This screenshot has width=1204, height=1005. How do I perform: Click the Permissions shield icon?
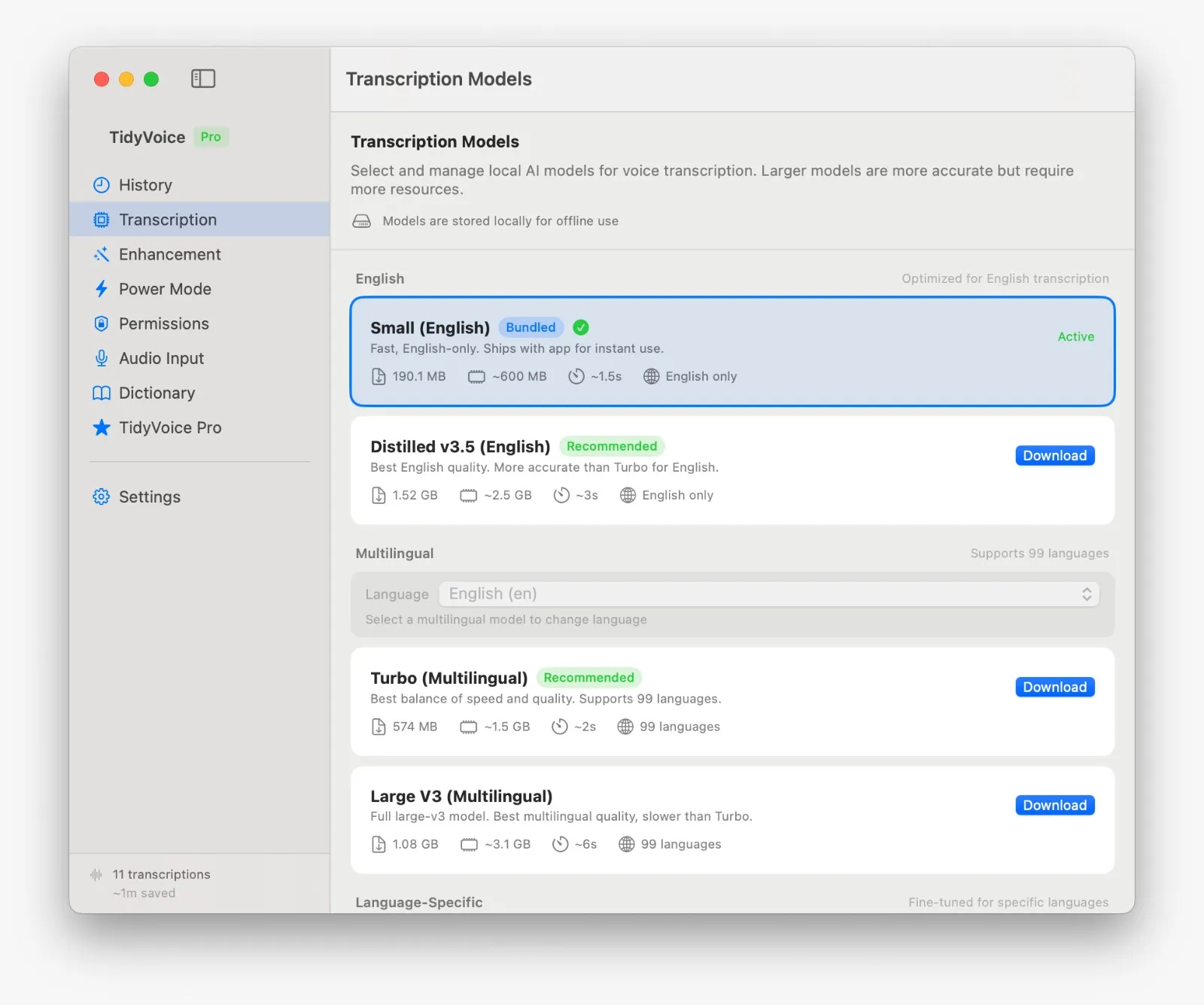(102, 323)
